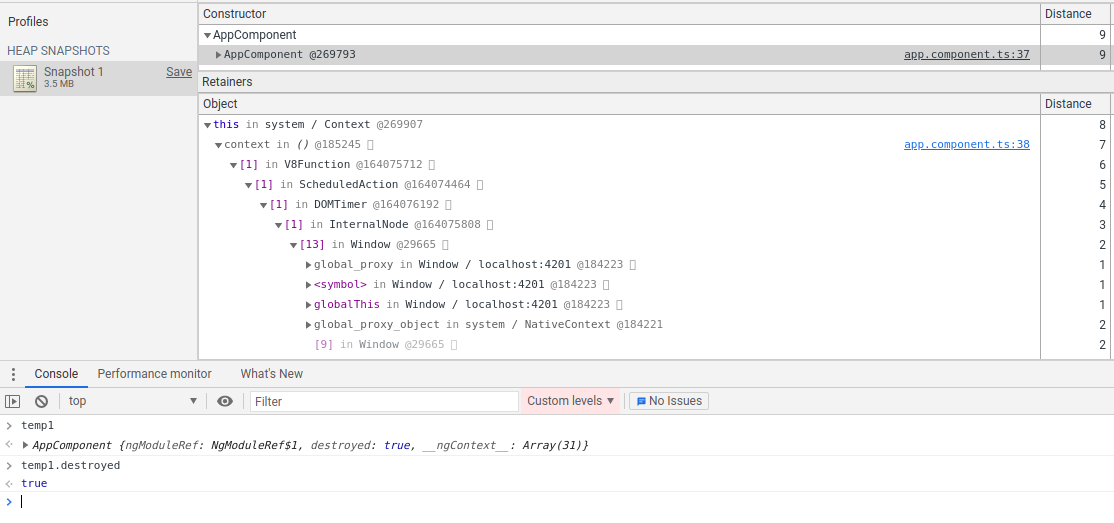The width and height of the screenshot is (1114, 523).
Task: Click the window icon after V8Function @164075712
Action: coord(432,165)
